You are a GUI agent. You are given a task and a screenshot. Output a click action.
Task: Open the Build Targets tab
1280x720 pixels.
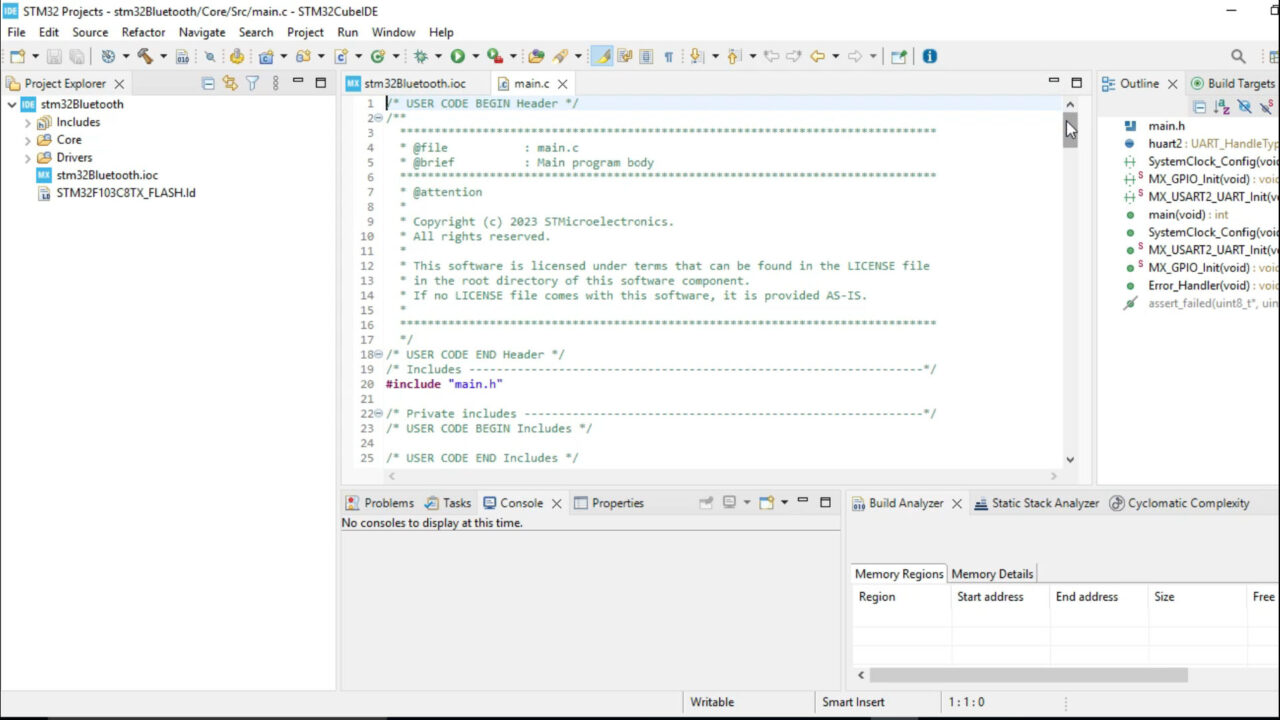pos(1232,84)
